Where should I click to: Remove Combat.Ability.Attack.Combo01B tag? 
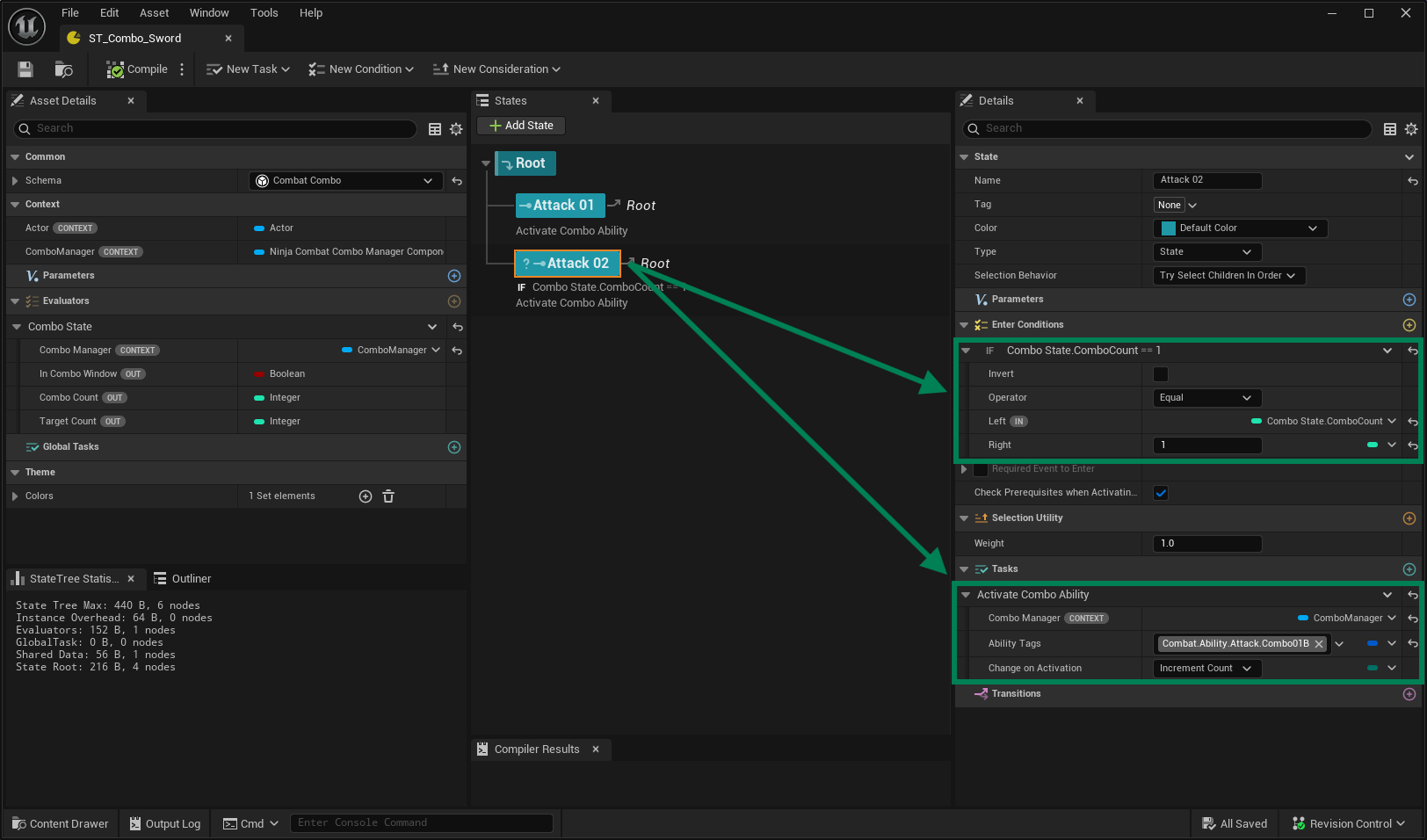point(1319,644)
